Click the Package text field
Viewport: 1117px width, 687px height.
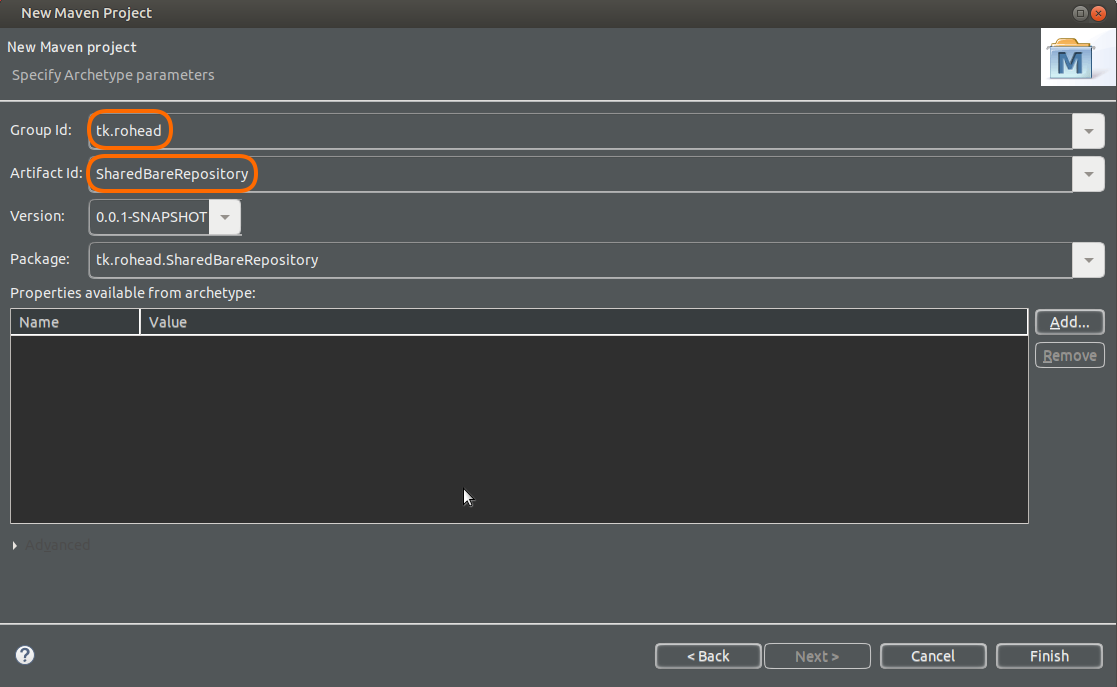[x=580, y=260]
